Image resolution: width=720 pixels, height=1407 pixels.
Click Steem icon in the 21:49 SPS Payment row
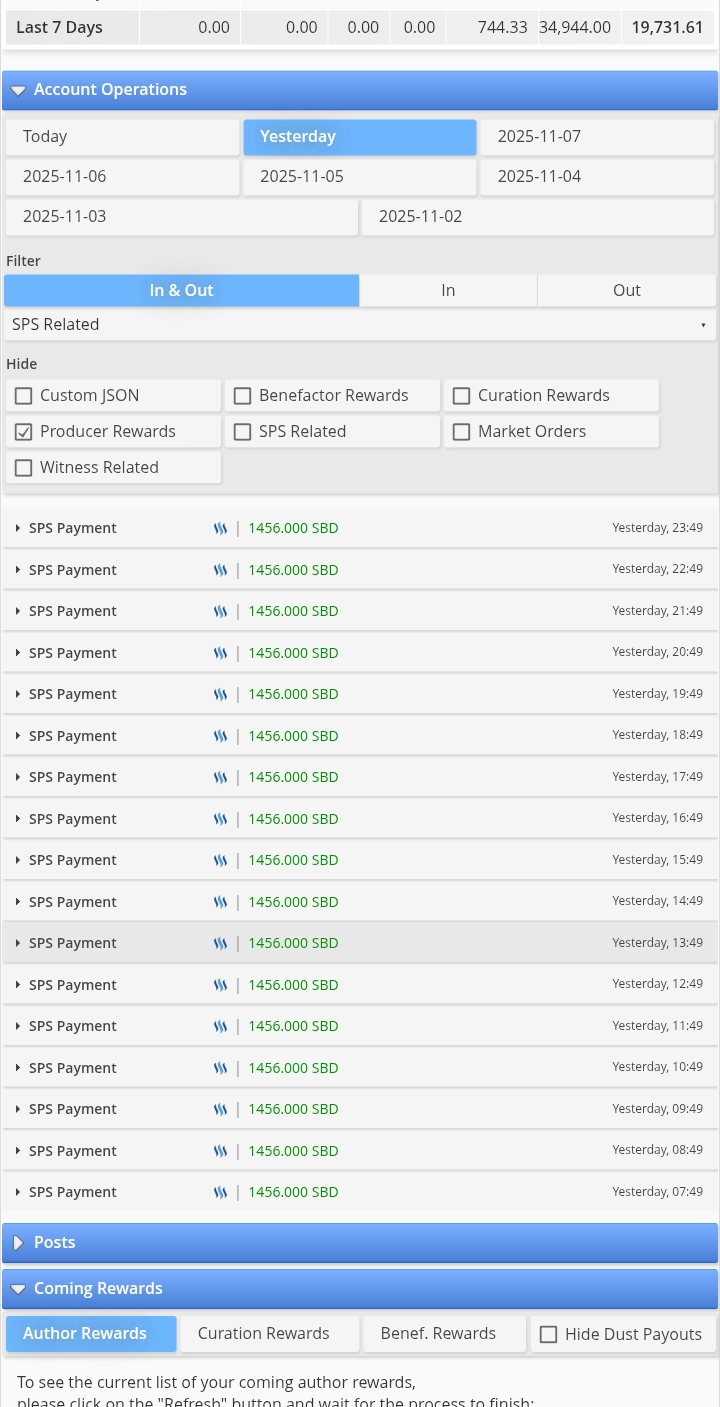(x=220, y=611)
